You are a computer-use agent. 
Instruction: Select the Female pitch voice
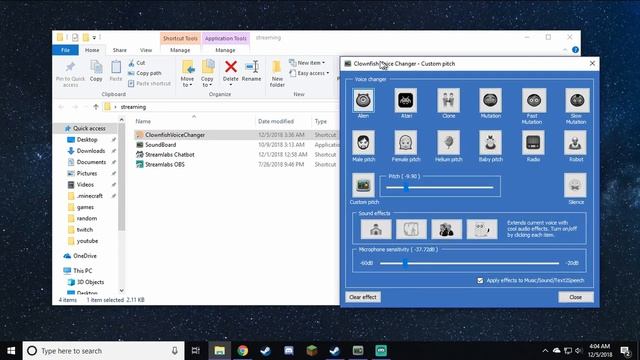point(406,143)
